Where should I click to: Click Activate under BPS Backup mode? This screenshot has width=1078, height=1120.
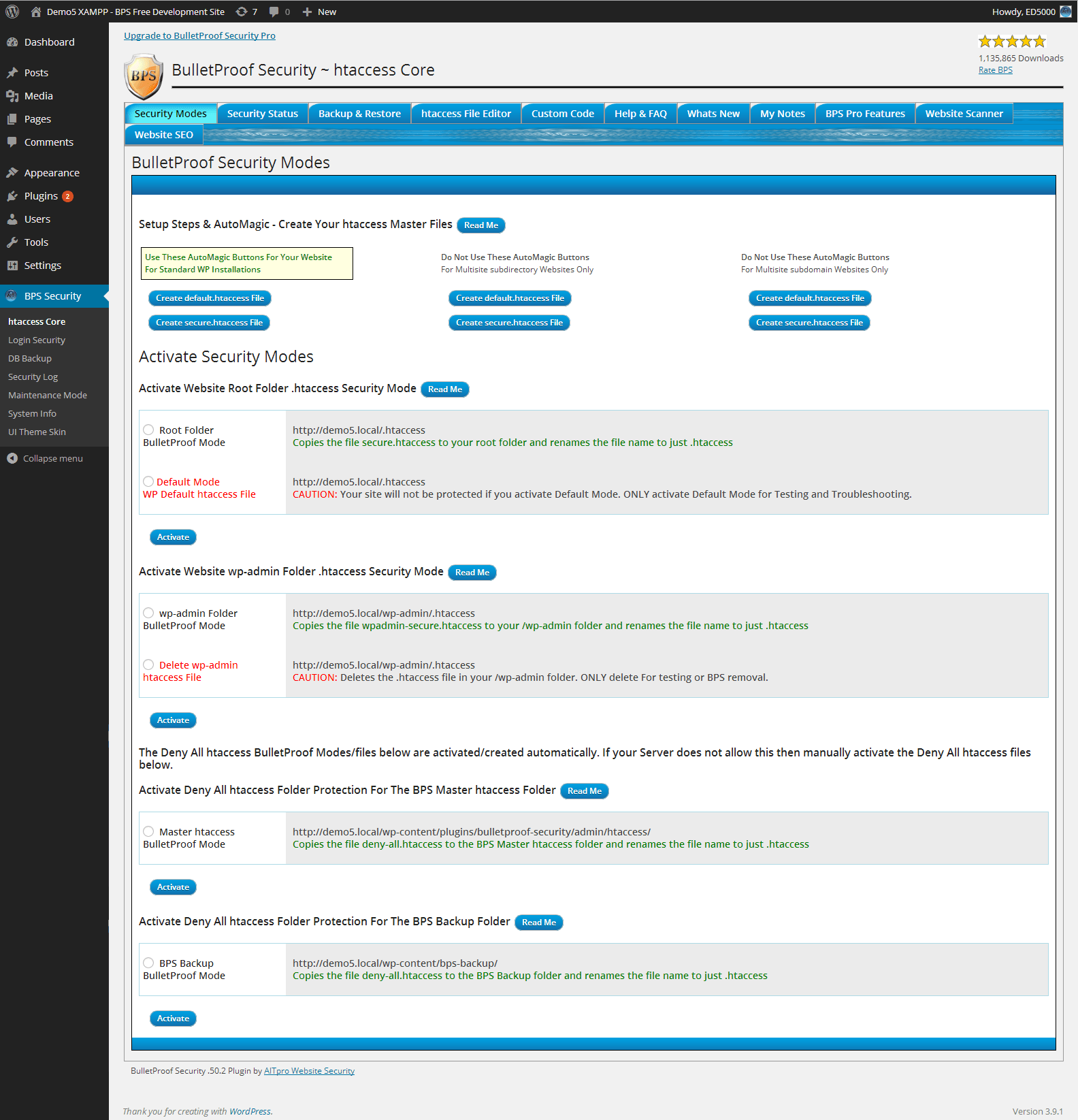tap(174, 1019)
